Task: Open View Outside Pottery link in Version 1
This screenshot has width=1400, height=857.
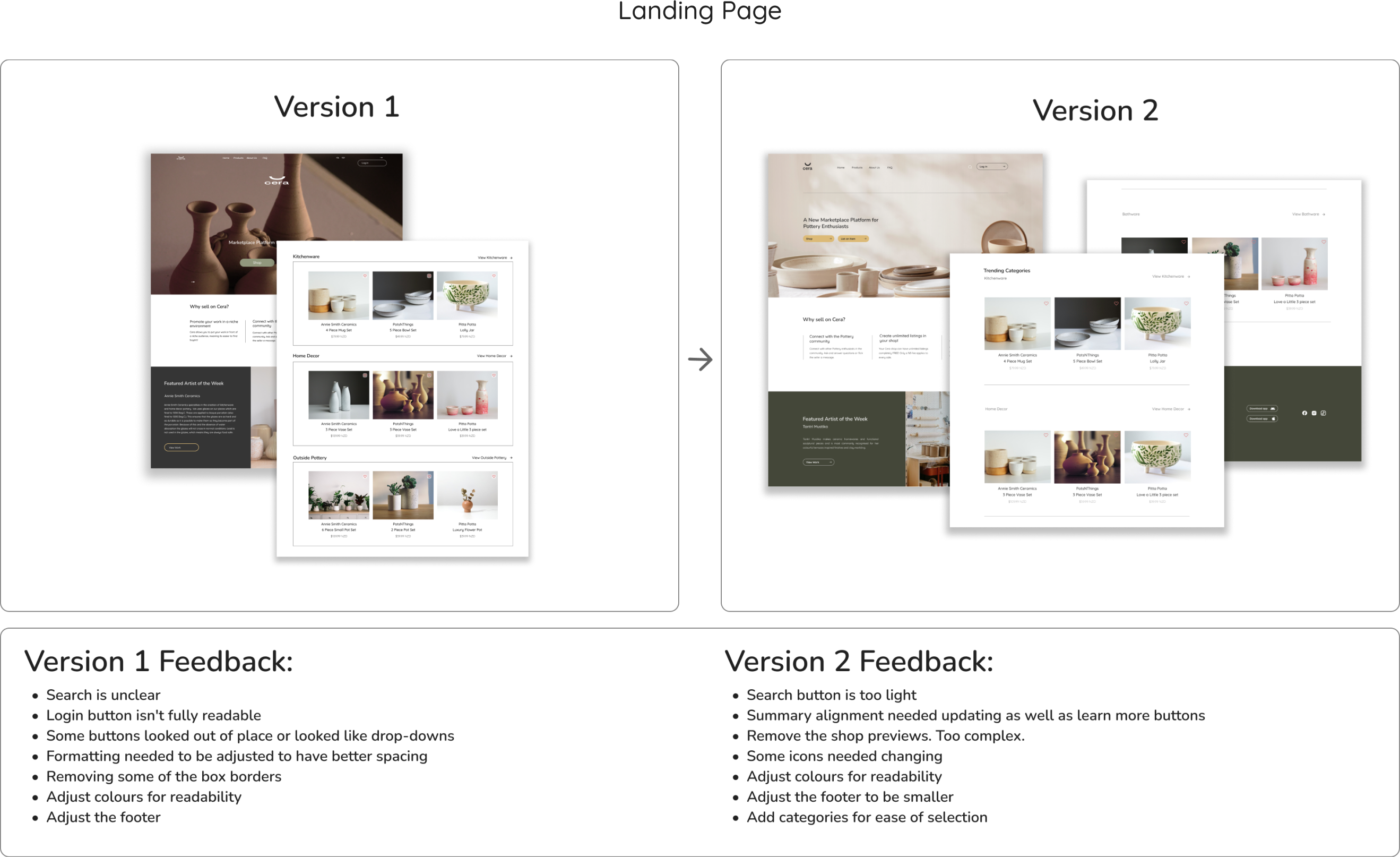Action: [x=489, y=458]
